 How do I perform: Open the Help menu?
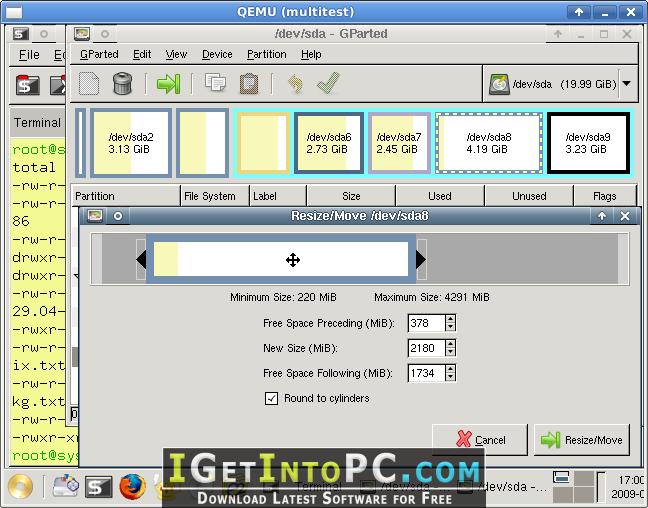(x=311, y=55)
